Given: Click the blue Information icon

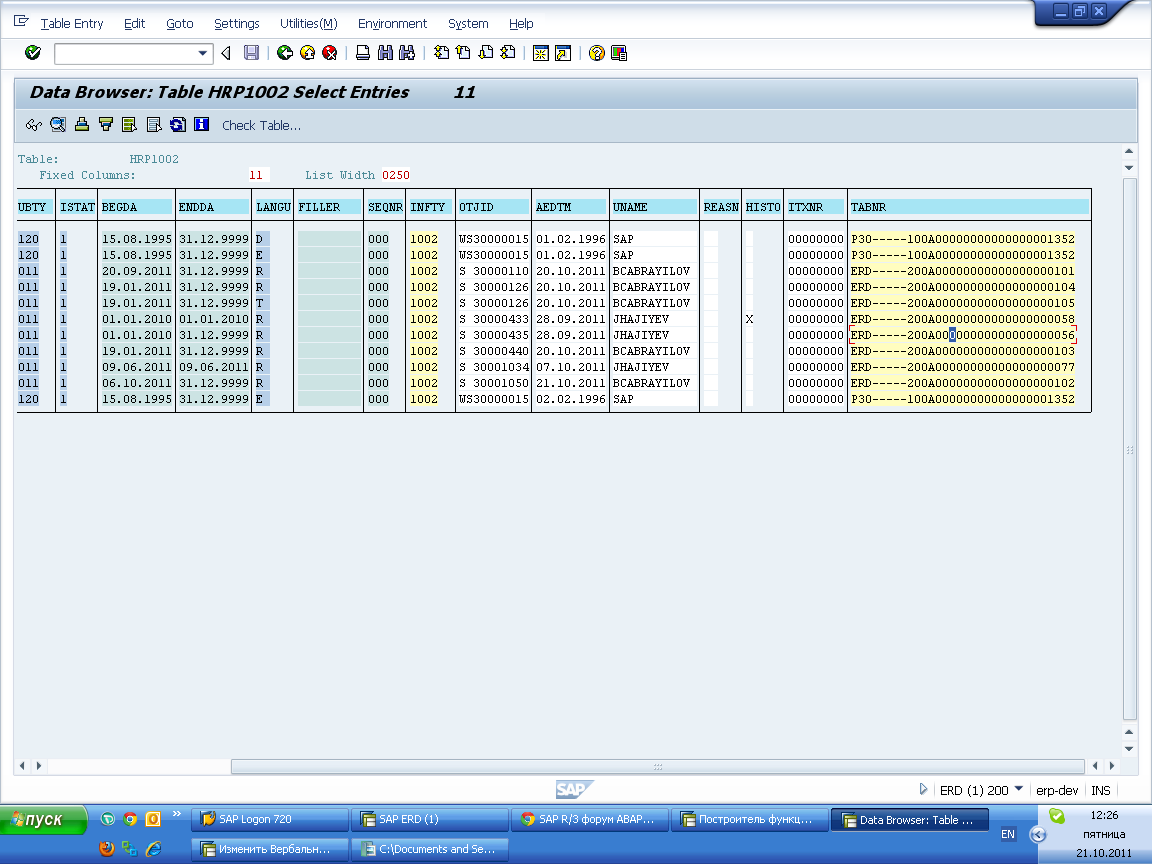Looking at the screenshot, I should coord(201,124).
